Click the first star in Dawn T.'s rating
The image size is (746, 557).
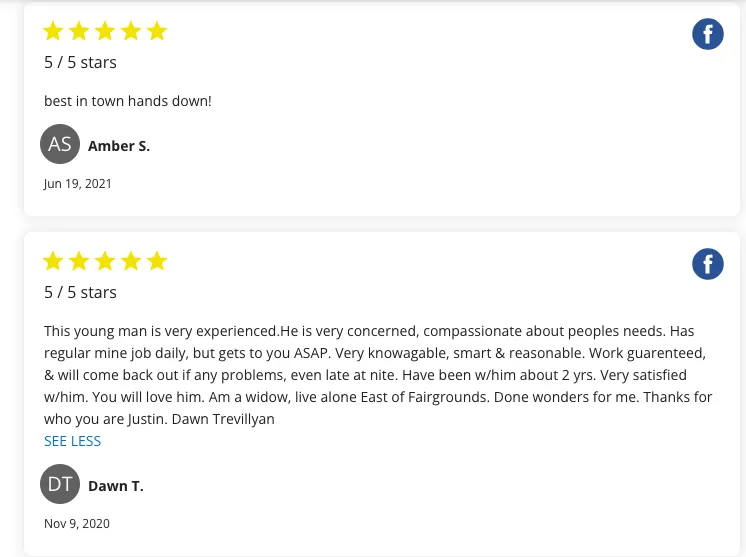53,262
